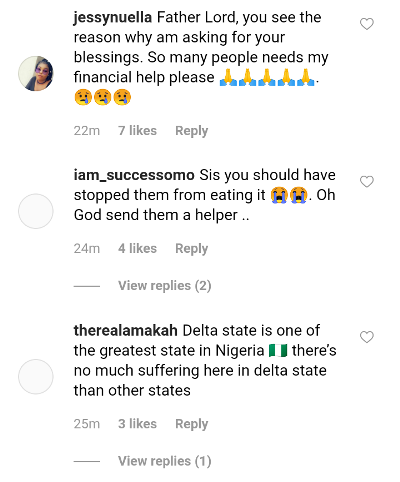Expand View replies (2)
This screenshot has height=482, width=400.
click(165, 286)
